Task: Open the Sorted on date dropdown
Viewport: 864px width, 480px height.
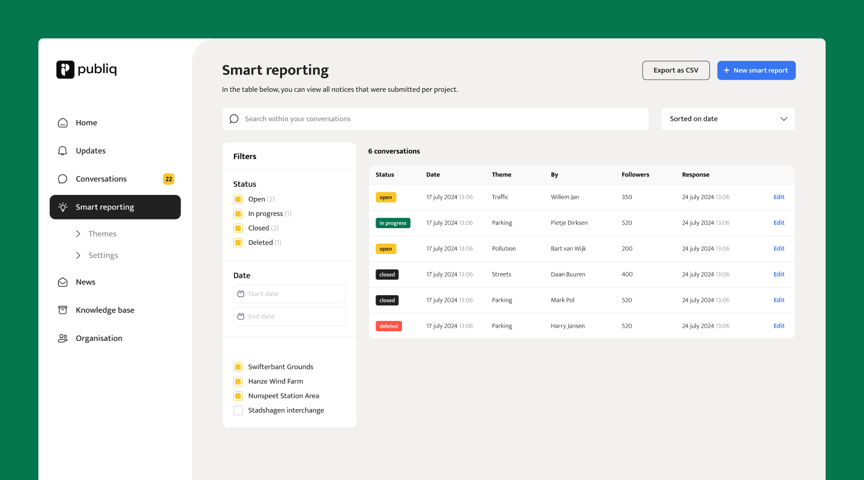Action: [728, 118]
